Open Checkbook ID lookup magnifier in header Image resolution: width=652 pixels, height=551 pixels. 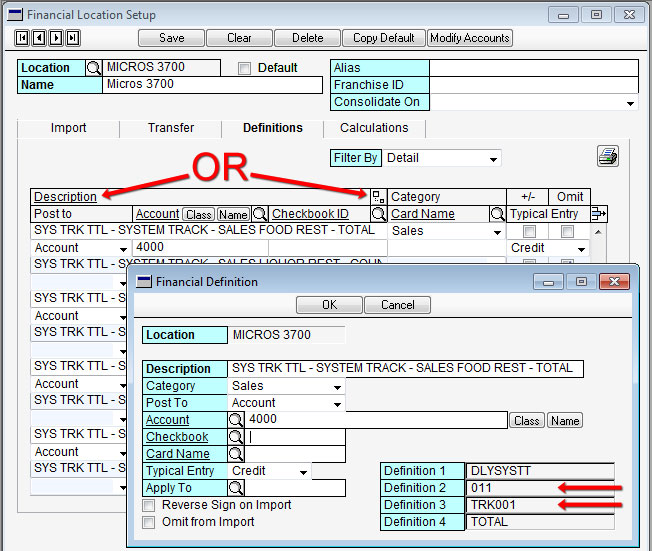point(378,214)
